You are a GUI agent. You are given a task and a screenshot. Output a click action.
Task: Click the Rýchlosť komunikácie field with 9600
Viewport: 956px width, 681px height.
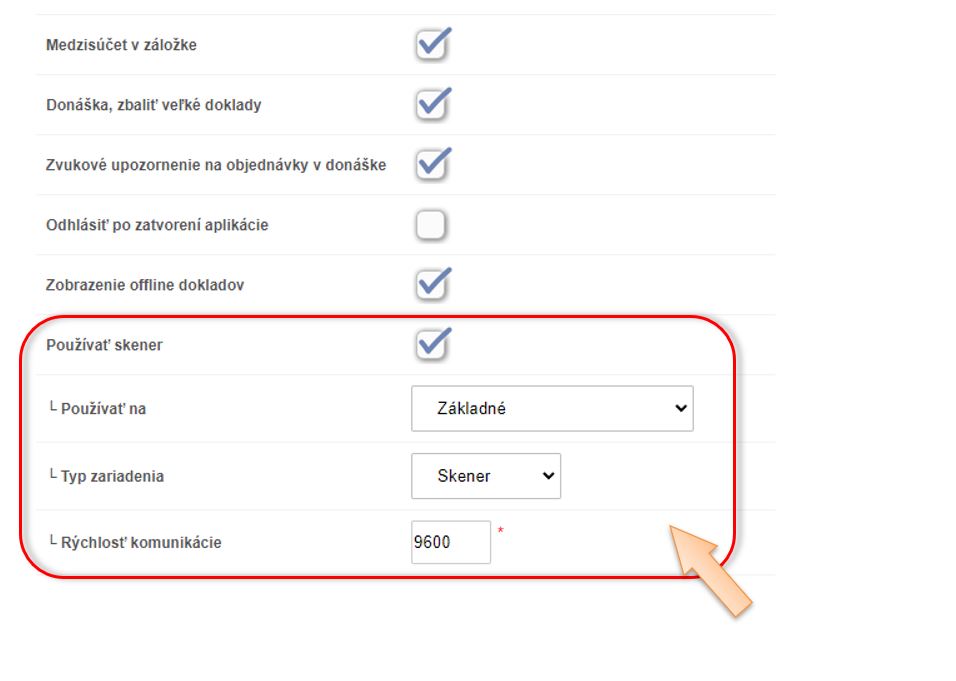(450, 542)
